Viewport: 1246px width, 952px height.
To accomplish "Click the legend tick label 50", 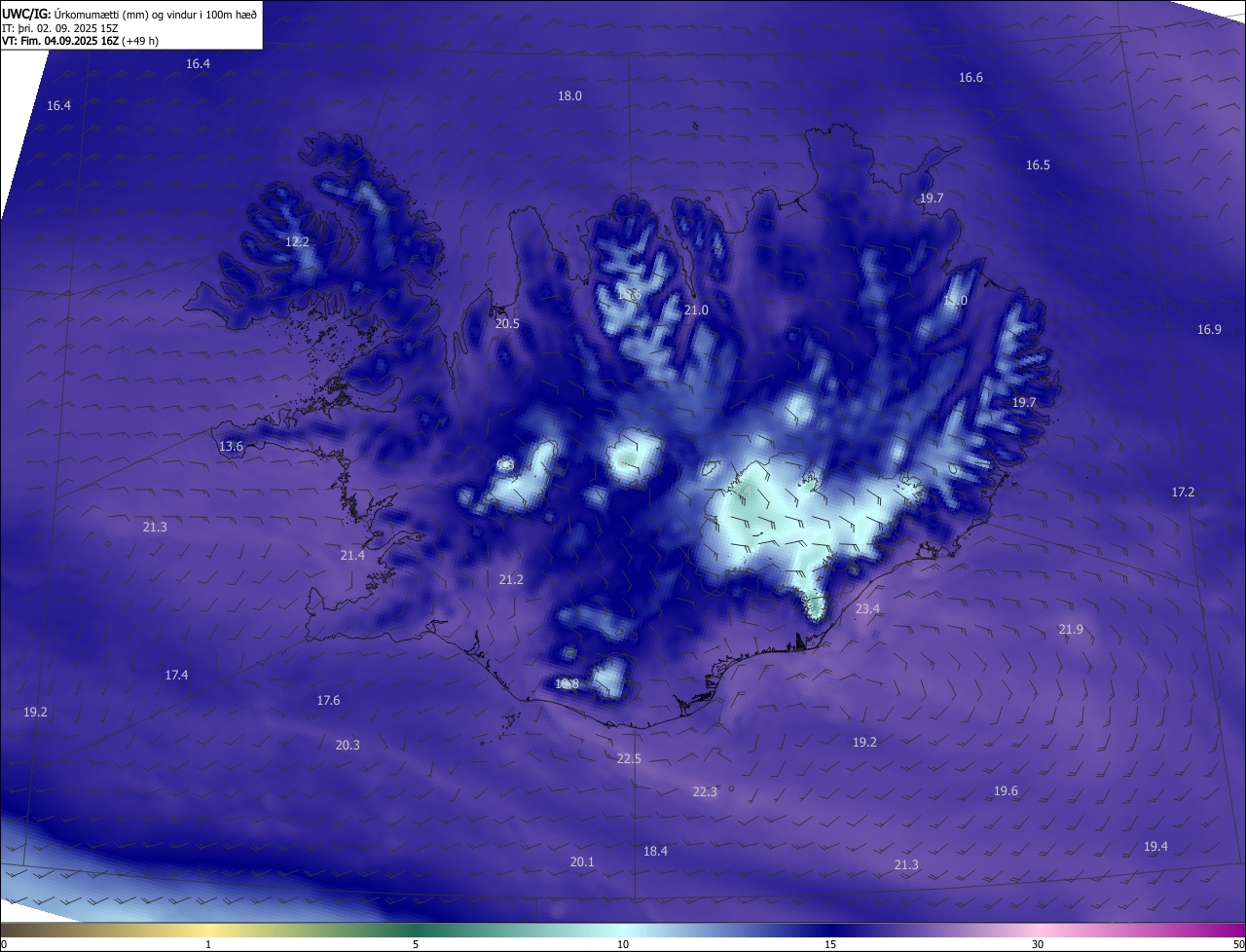I will [x=1238, y=944].
